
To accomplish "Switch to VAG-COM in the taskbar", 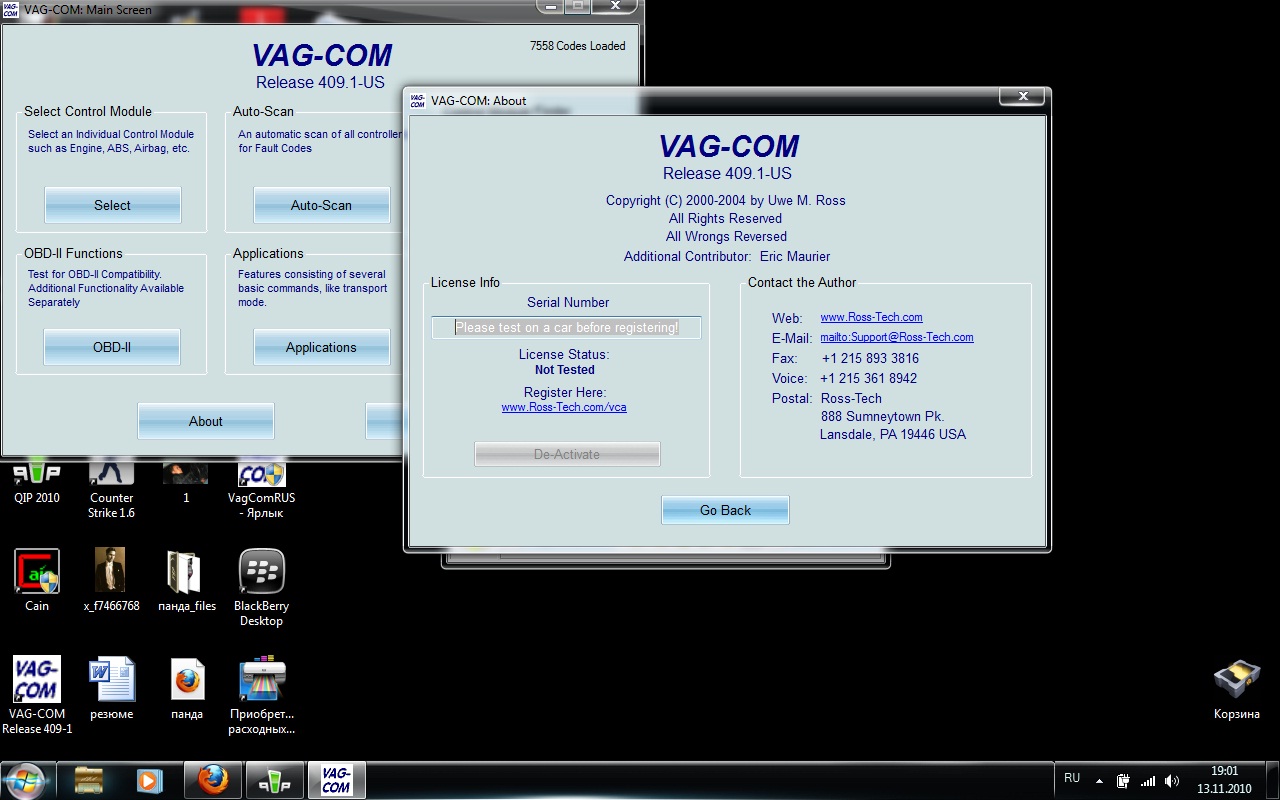I will [x=336, y=779].
